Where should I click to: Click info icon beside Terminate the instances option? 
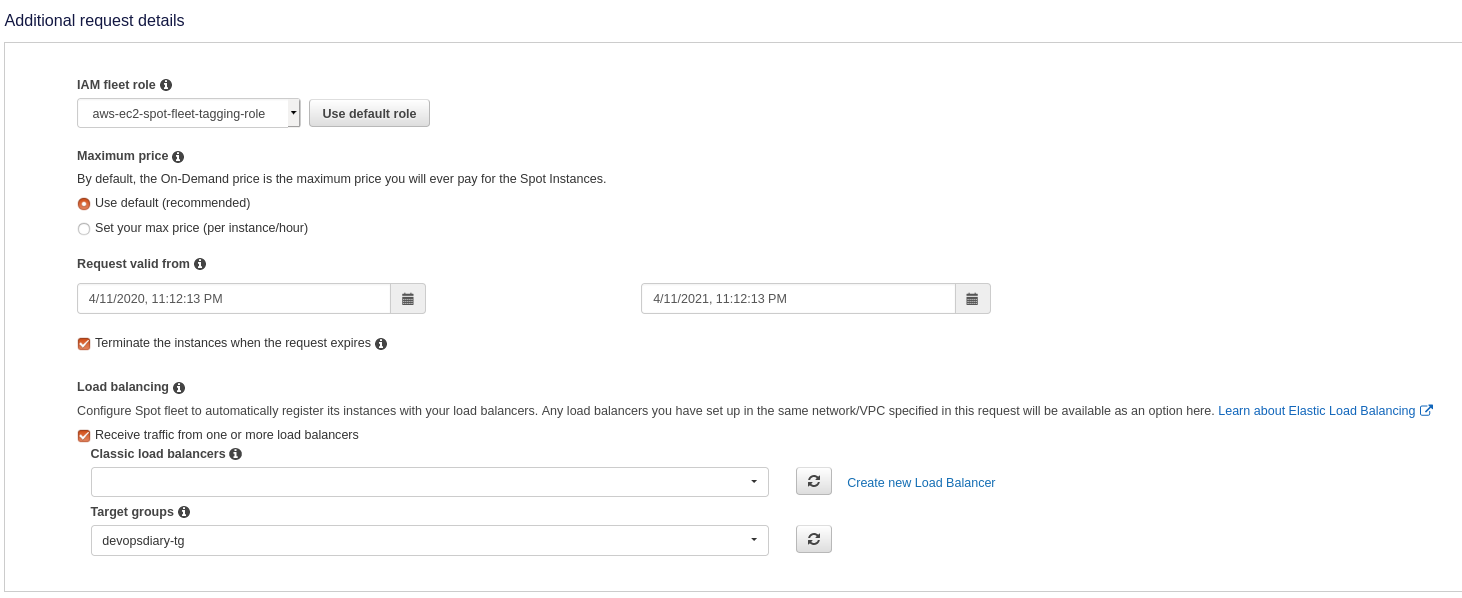381,344
